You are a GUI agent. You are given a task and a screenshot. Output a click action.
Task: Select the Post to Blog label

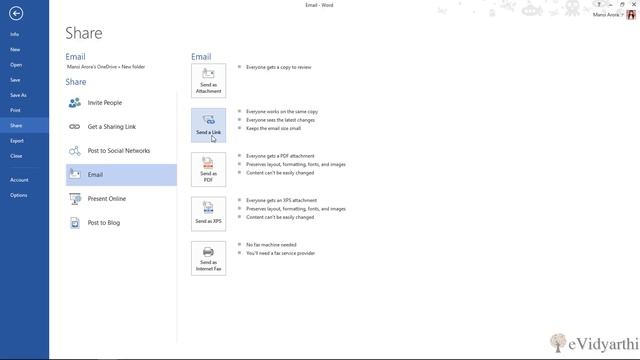coord(104,223)
